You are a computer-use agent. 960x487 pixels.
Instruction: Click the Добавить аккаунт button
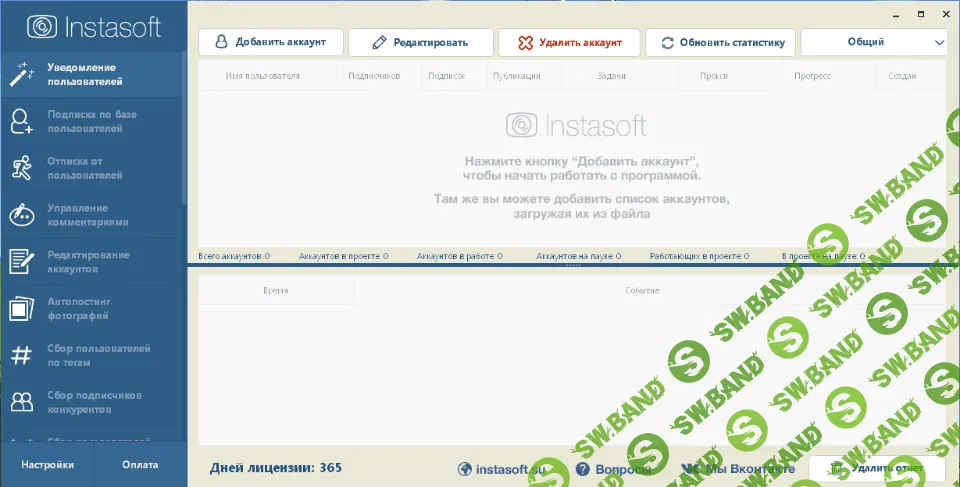click(271, 42)
